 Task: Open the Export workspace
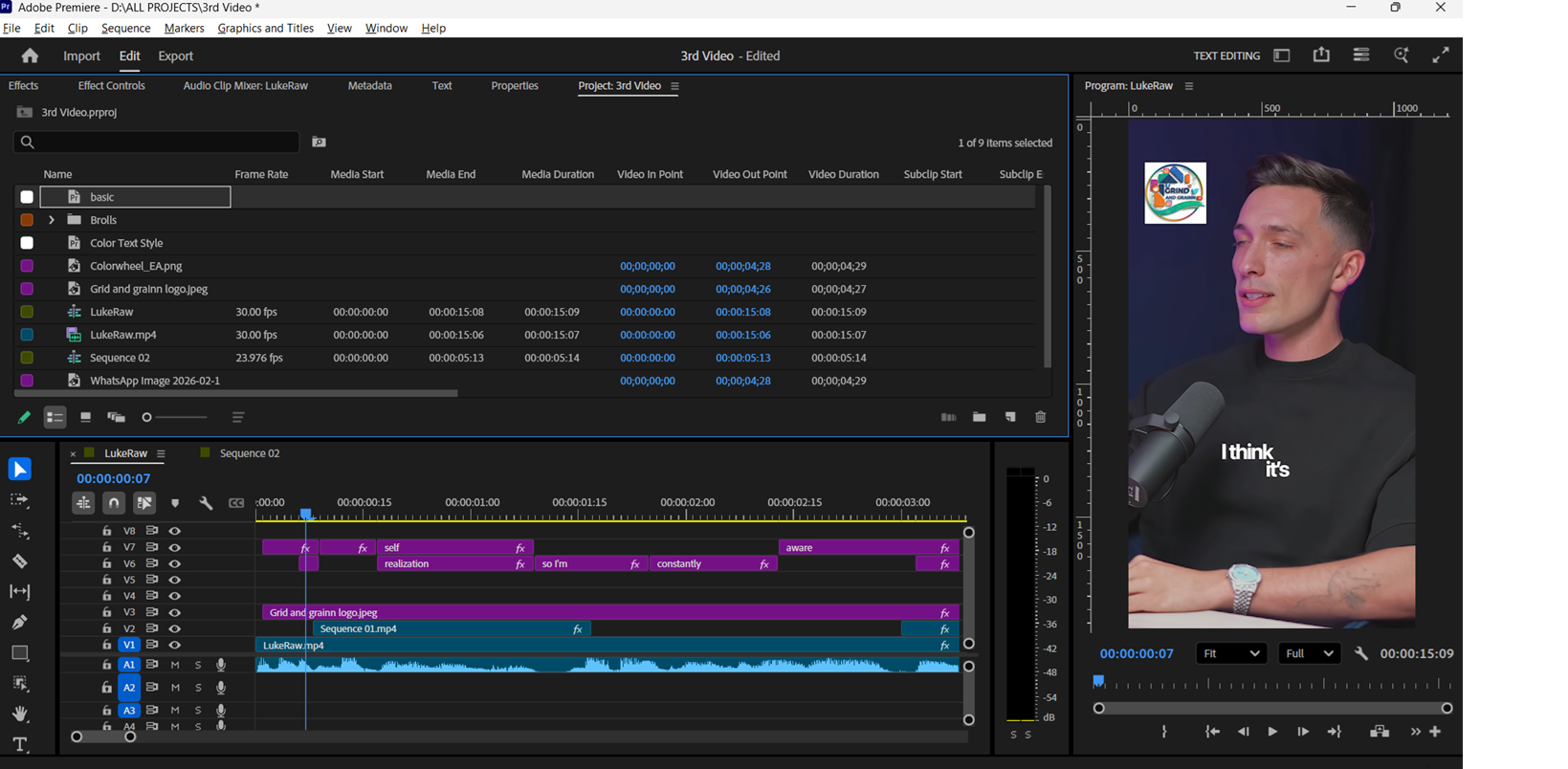pyautogui.click(x=175, y=56)
